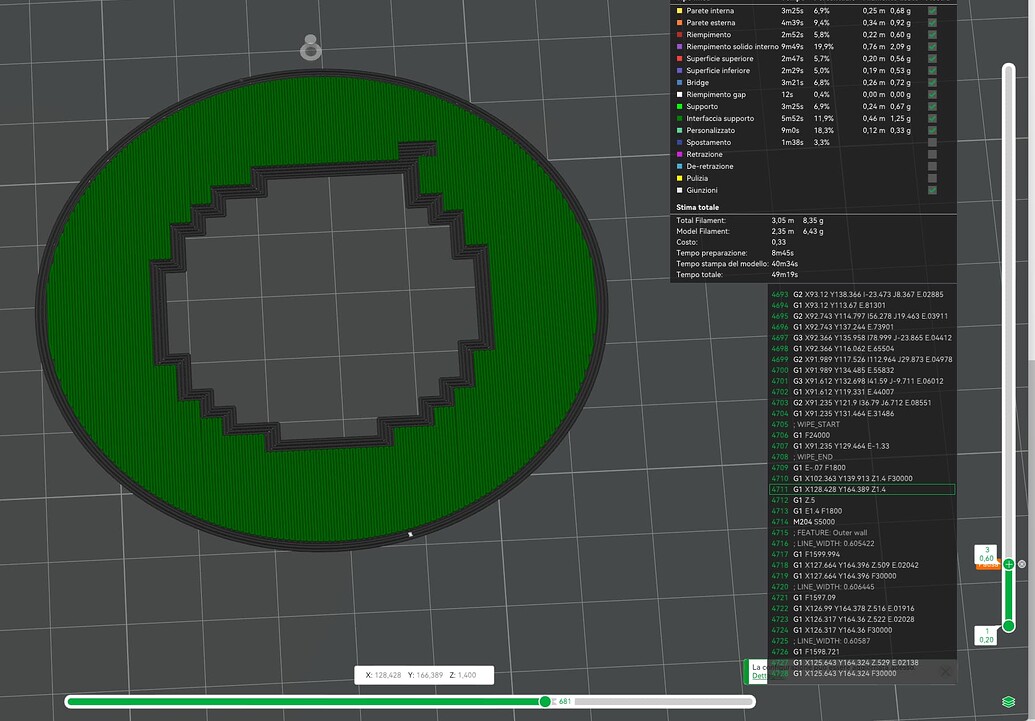This screenshot has height=721, width=1035.
Task: Toggle Parete interna visibility checkbox
Action: pos(932,11)
